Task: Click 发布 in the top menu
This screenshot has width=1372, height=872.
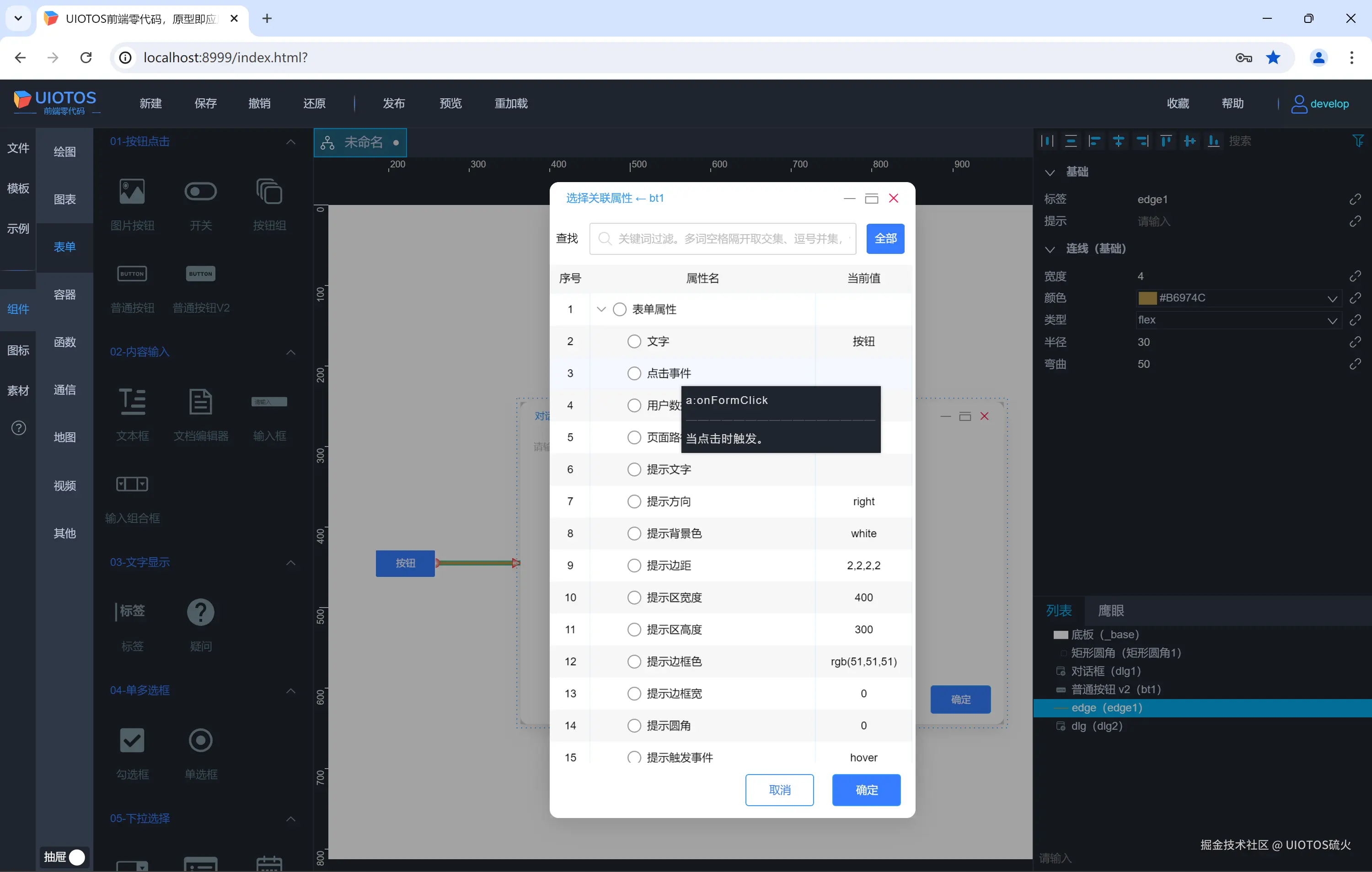Action: click(394, 104)
